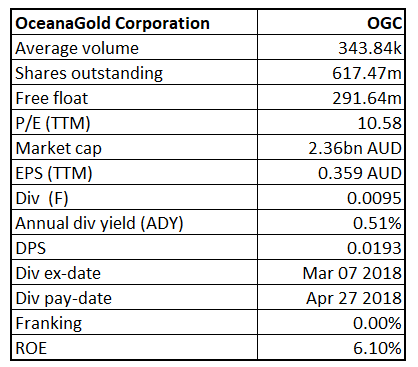This screenshot has width=418, height=367.
Task: Select the Franking label cell
Action: pos(134,322)
